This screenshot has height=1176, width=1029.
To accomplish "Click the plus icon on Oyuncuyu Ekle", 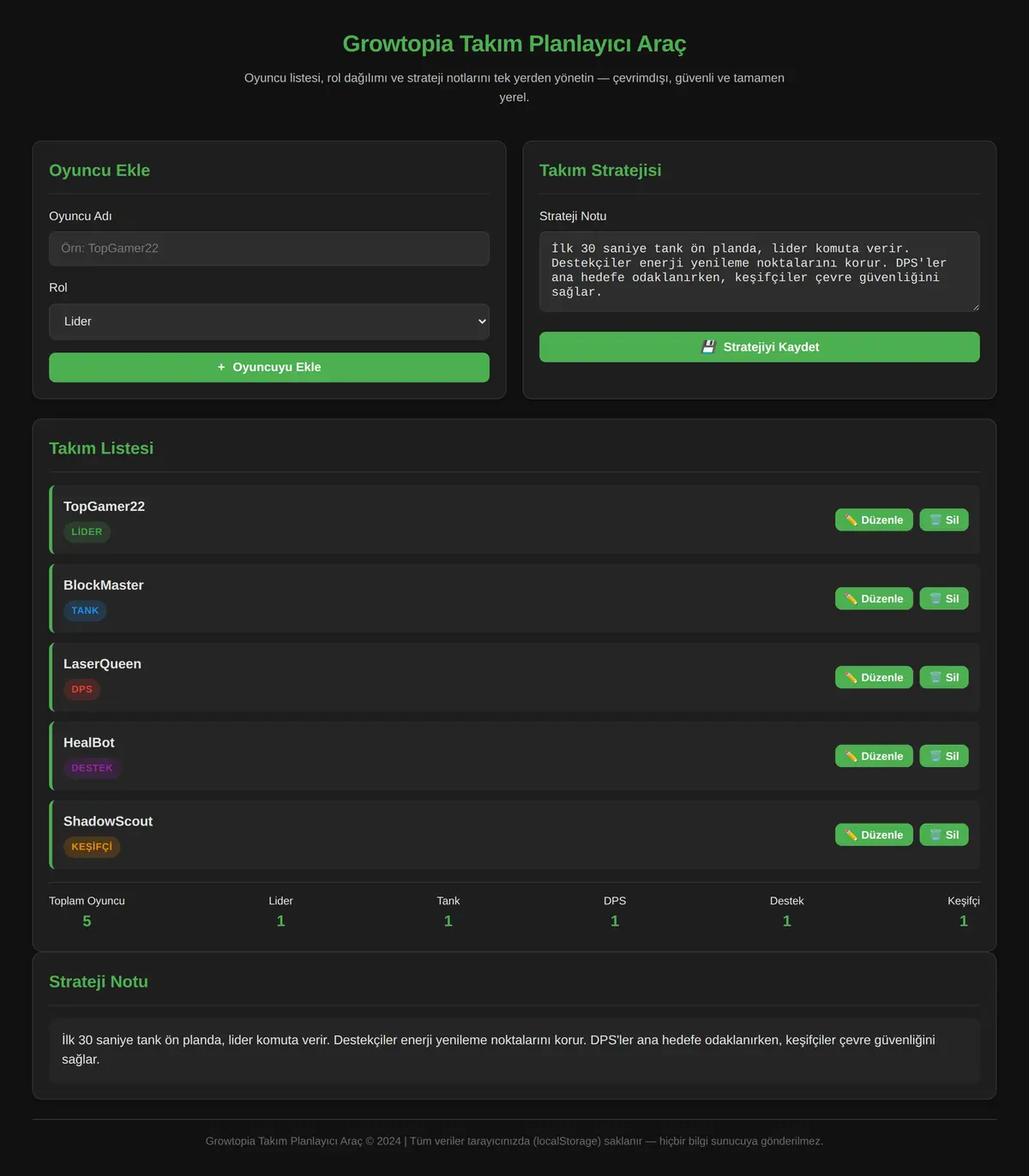I will click(x=221, y=367).
